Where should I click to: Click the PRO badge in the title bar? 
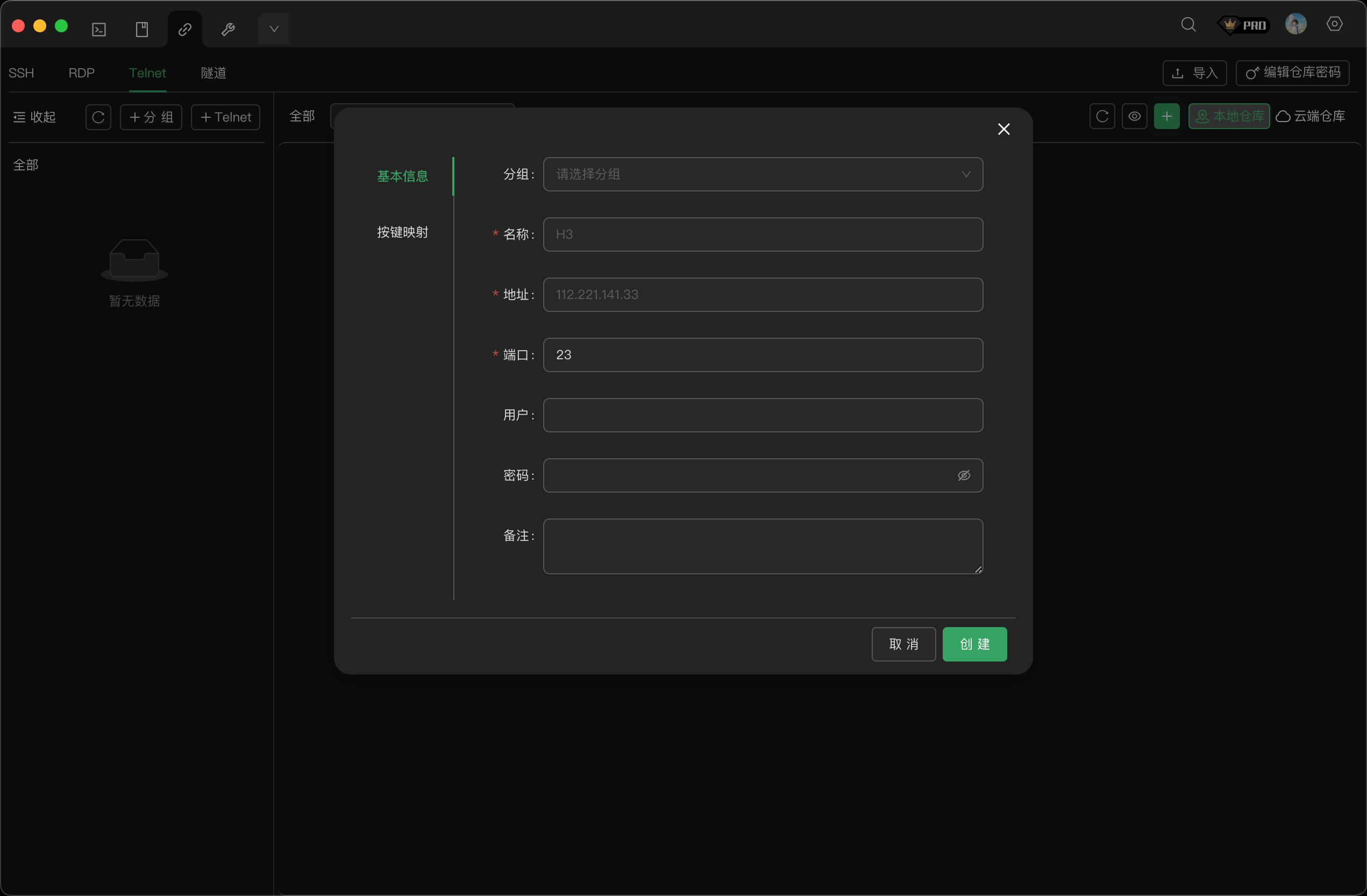coord(1243,25)
